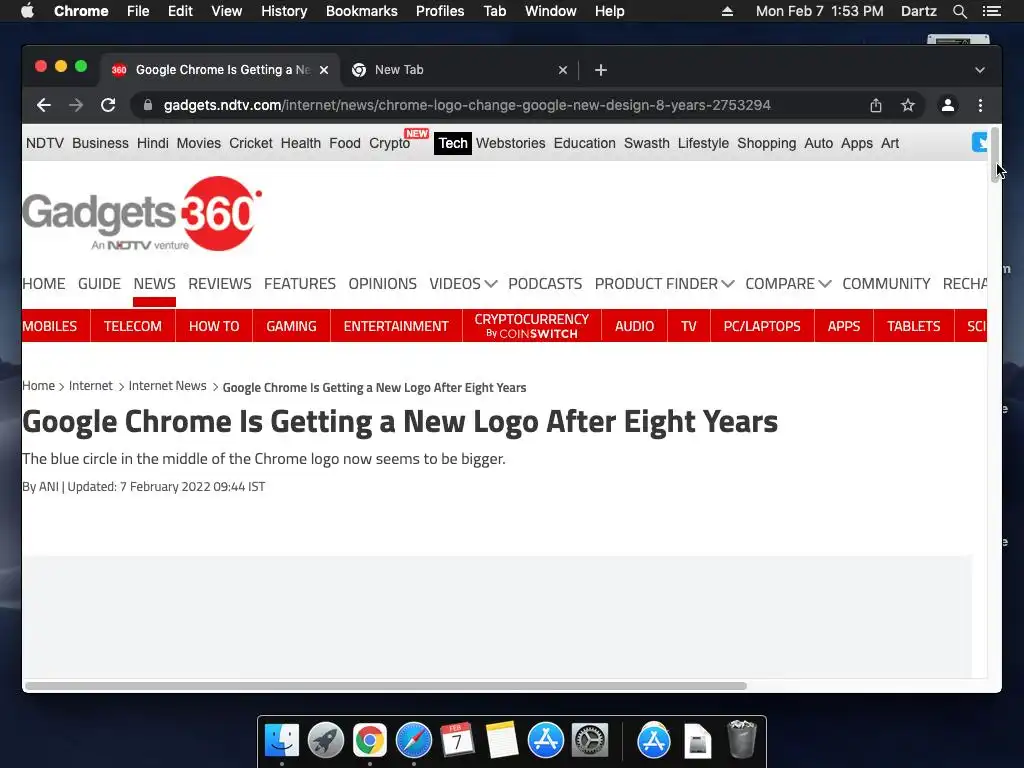The width and height of the screenshot is (1024, 768).
Task: Go to the Home breadcrumb link
Action: 39,386
